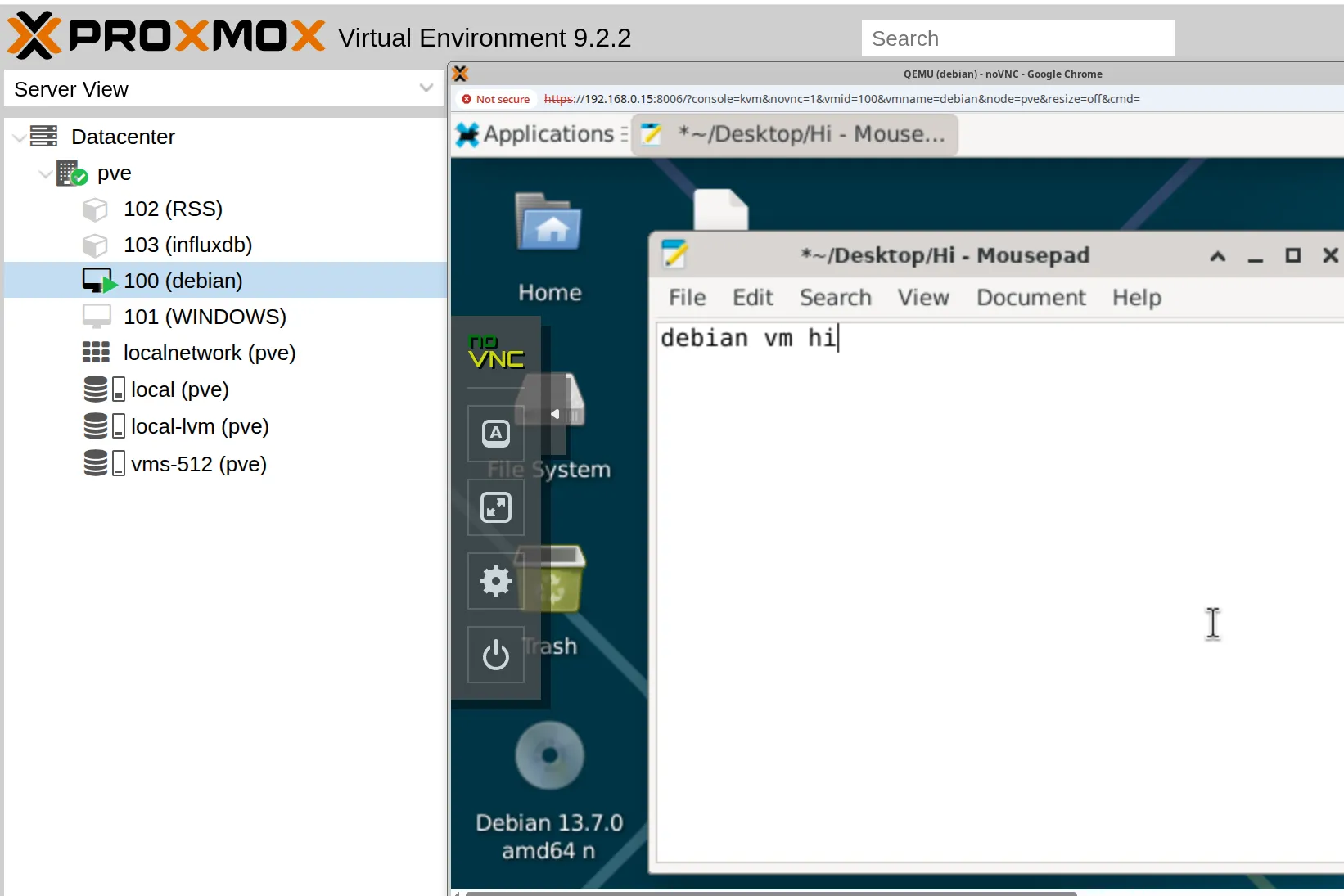Click the noVNC power button
This screenshot has height=896, width=1344.
tap(496, 655)
